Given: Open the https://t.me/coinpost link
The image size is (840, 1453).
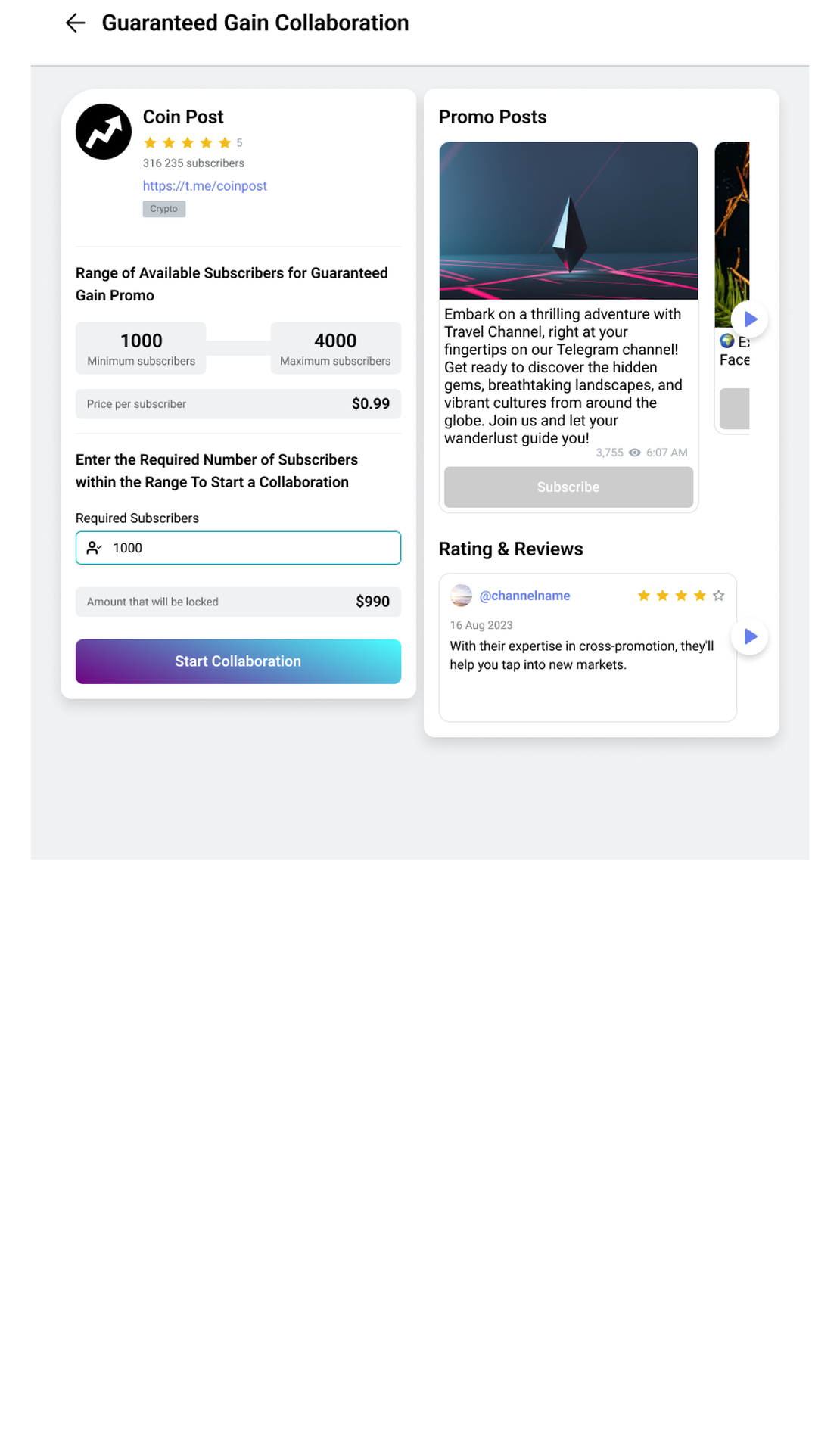Looking at the screenshot, I should (x=205, y=186).
